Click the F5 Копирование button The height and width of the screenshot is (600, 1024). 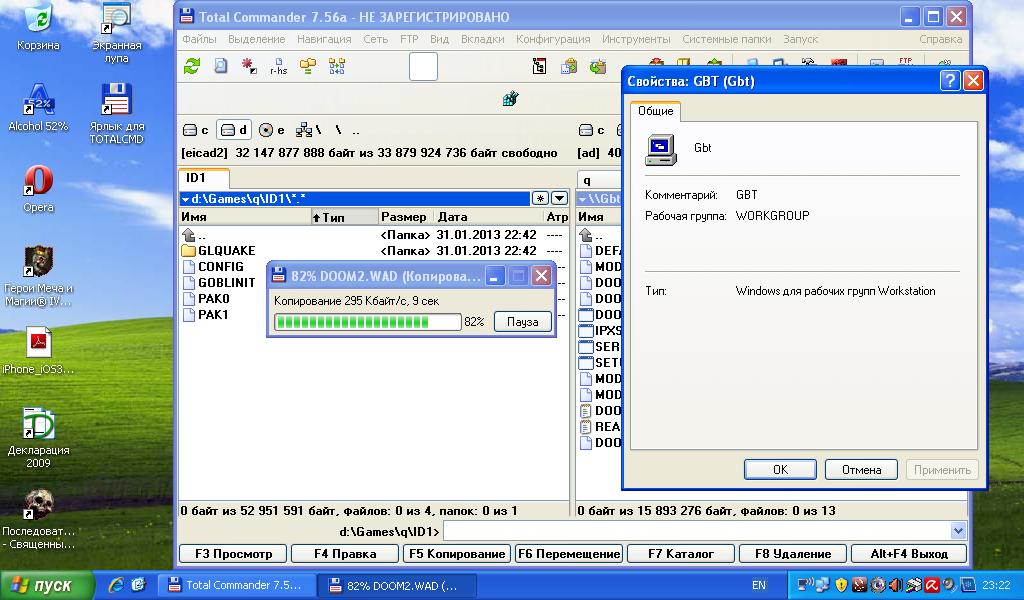click(x=457, y=554)
